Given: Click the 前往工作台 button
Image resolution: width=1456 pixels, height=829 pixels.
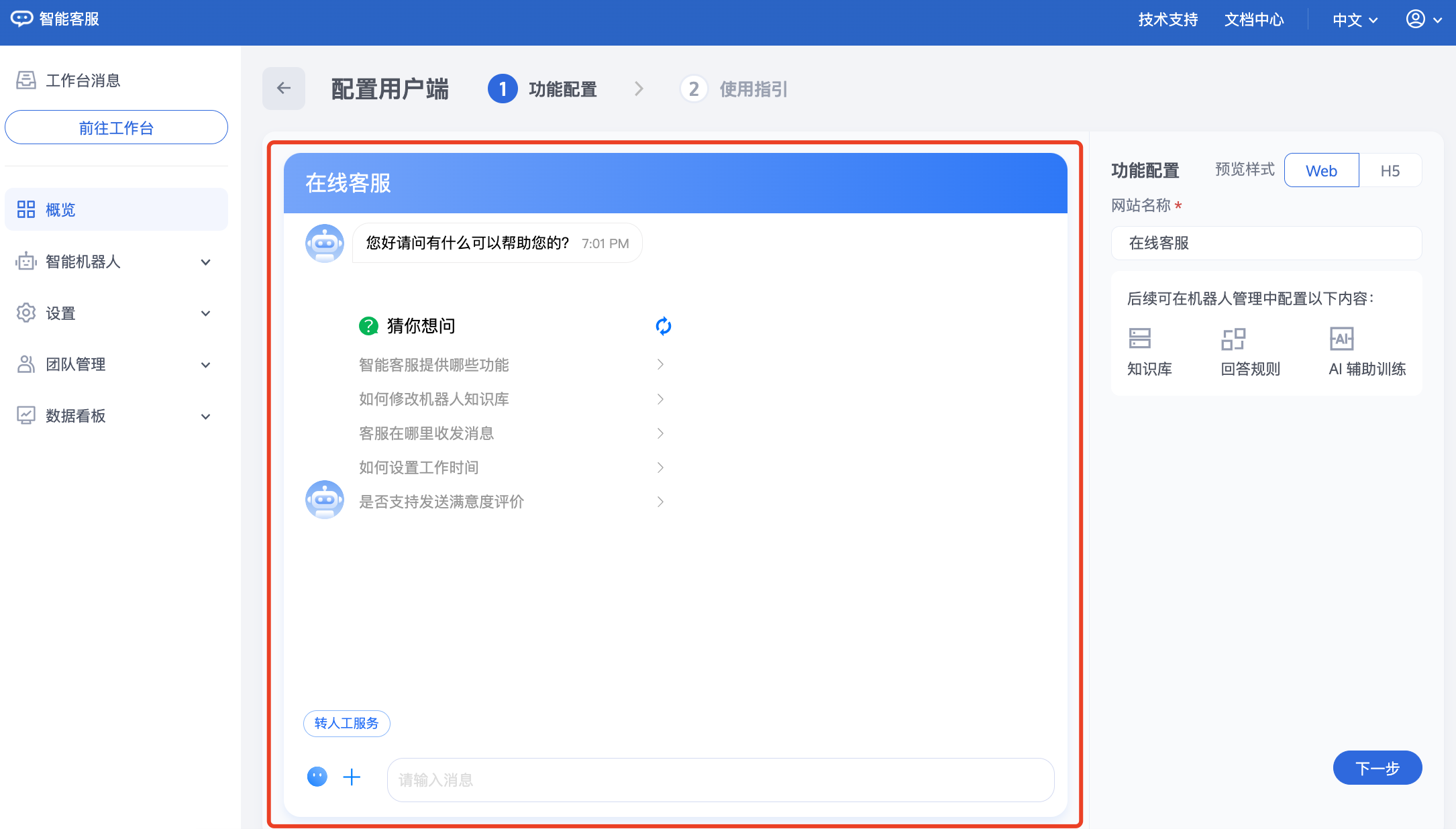Looking at the screenshot, I should [116, 127].
